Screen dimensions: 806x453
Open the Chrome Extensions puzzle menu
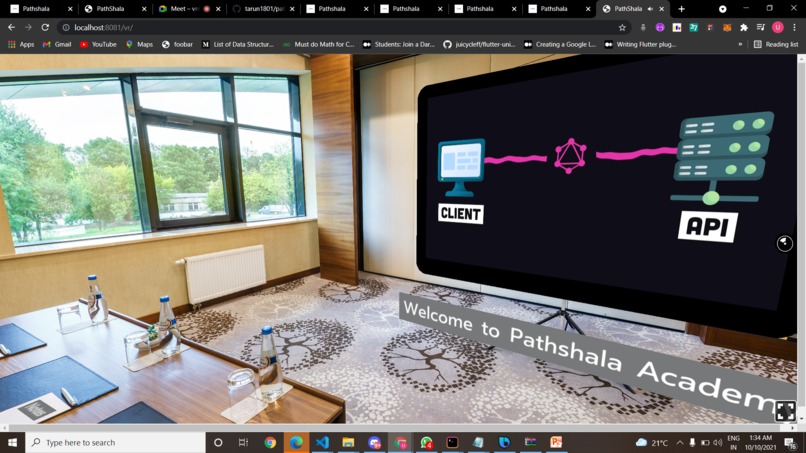[744, 27]
